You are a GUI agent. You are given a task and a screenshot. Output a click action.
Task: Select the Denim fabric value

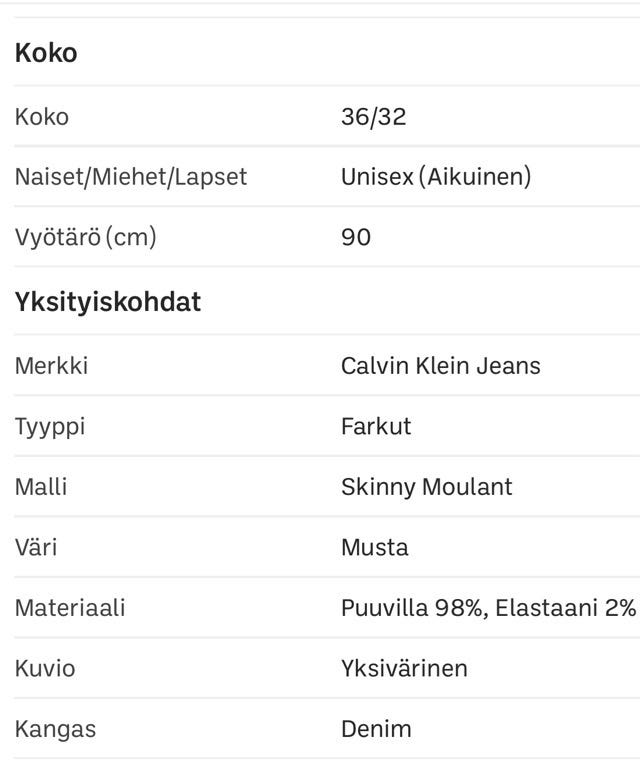click(376, 729)
